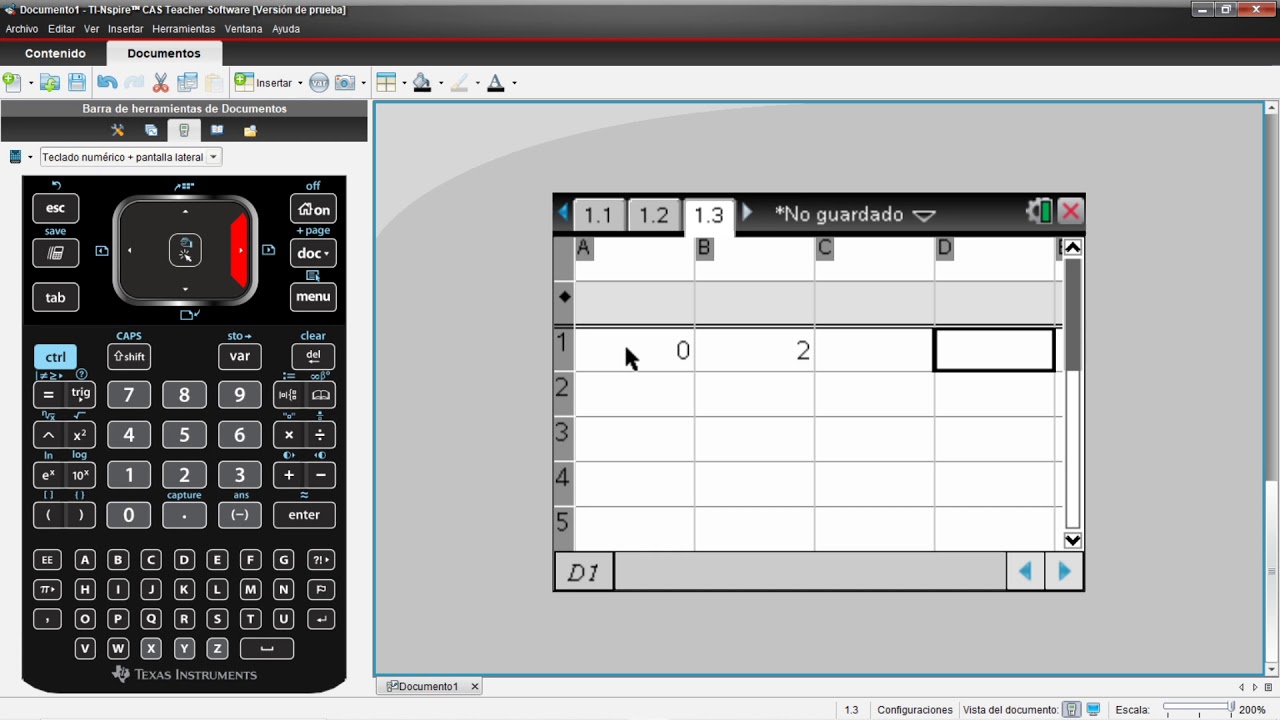Open the utilities book panel icon

[217, 130]
